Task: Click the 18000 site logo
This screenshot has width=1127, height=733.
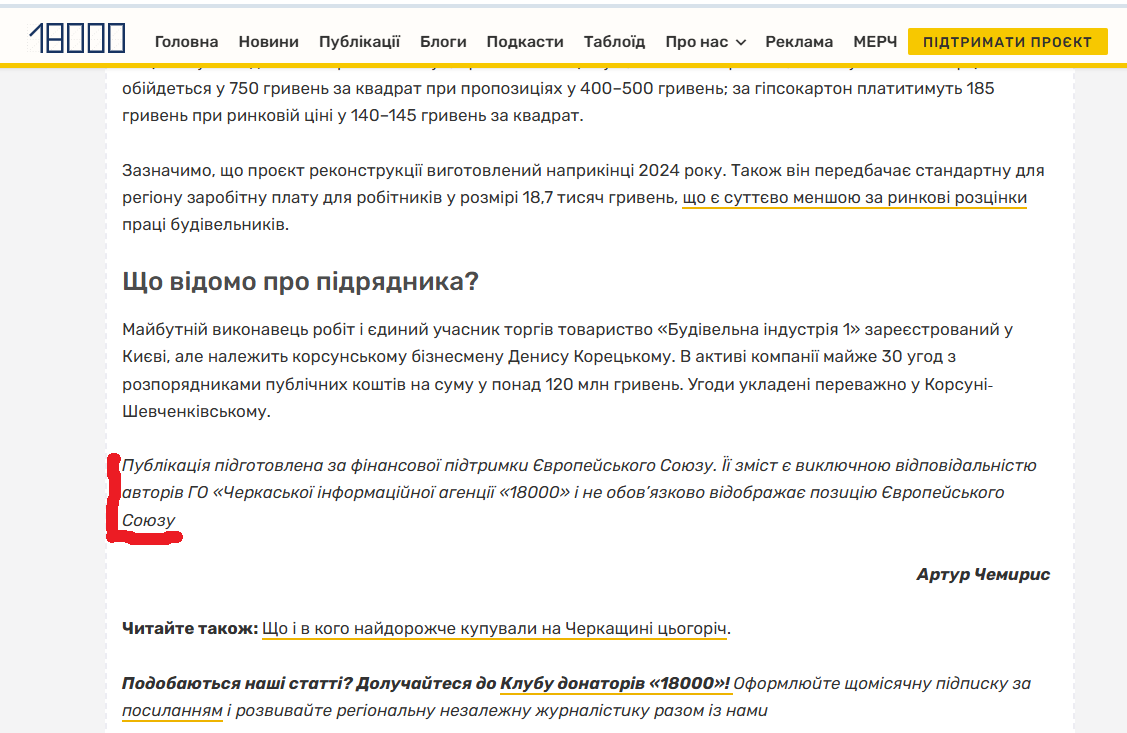Action: (77, 38)
